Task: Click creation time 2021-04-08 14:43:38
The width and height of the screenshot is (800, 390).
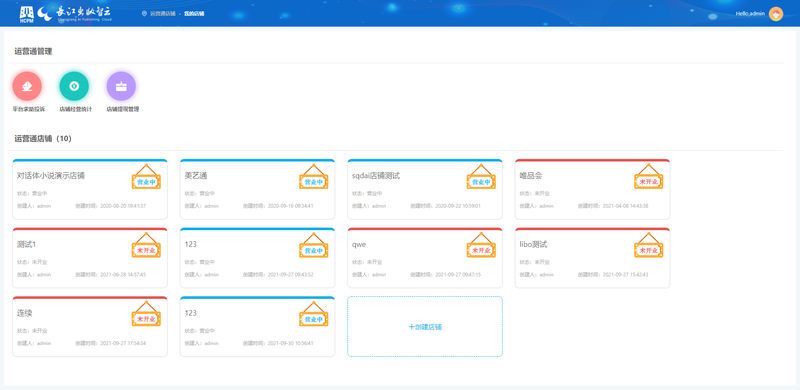Action: (626, 206)
